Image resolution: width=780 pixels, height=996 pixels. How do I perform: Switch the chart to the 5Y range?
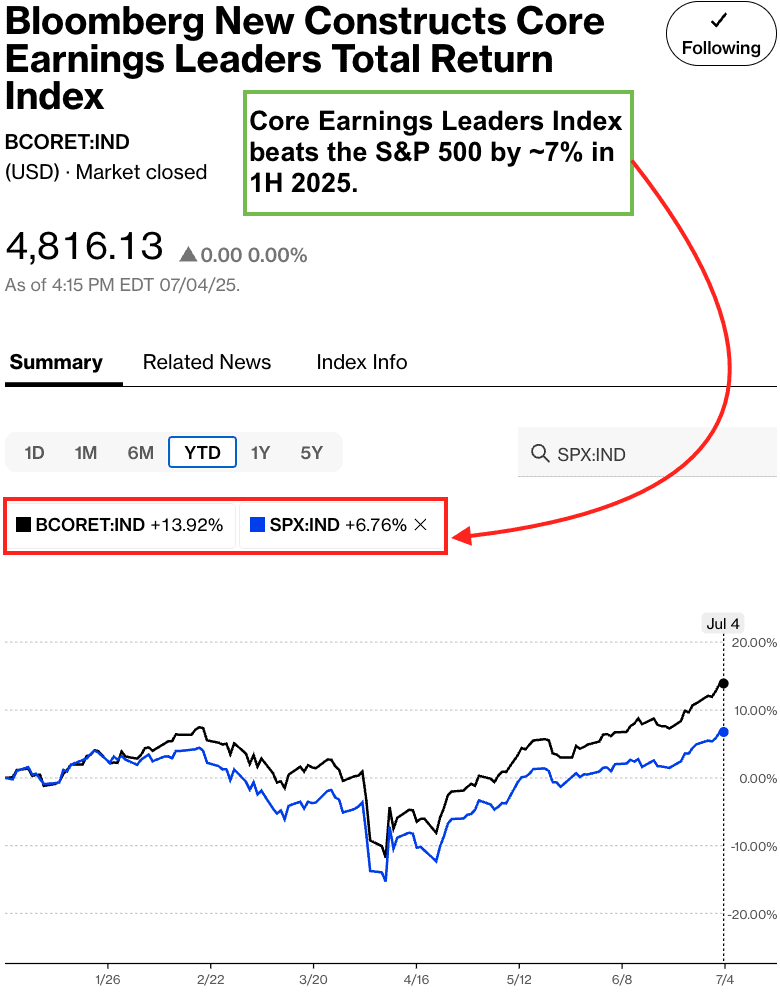(311, 453)
